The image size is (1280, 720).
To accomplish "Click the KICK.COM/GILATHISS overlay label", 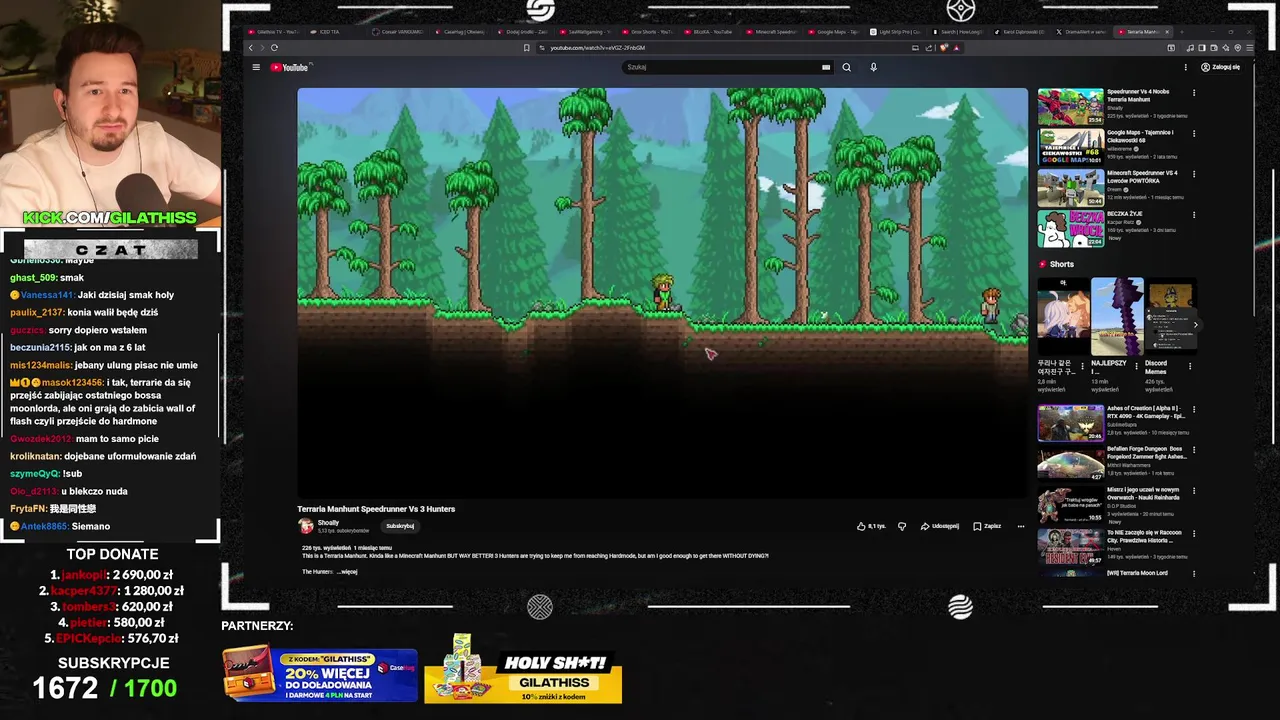I will point(110,218).
